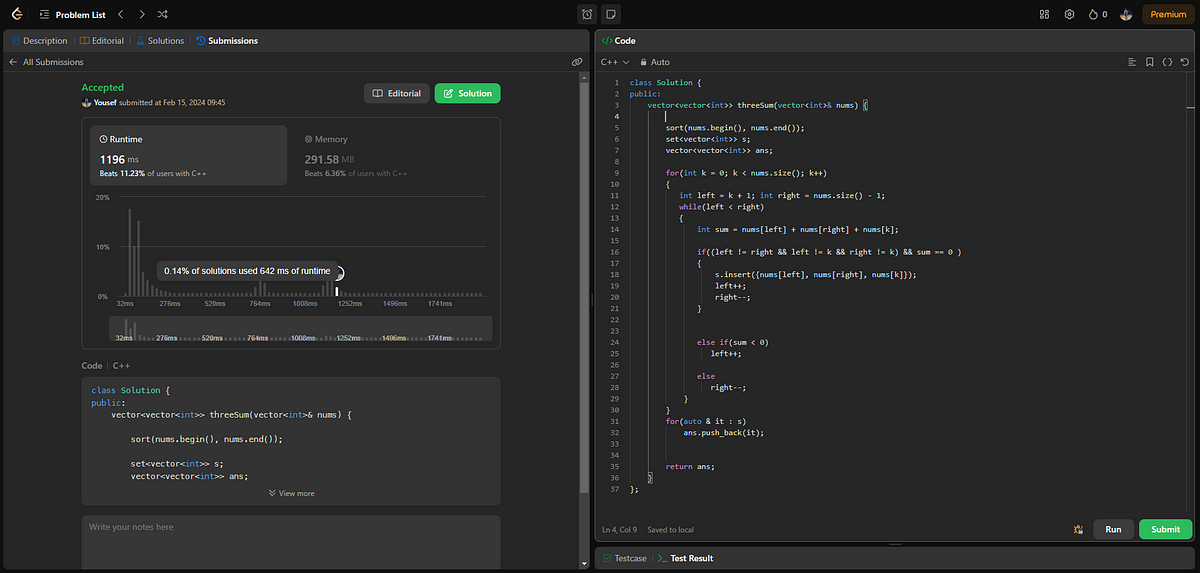Click the highlighted 1196 ms histogram bar
The width and height of the screenshot is (1200, 573).
(x=337, y=291)
